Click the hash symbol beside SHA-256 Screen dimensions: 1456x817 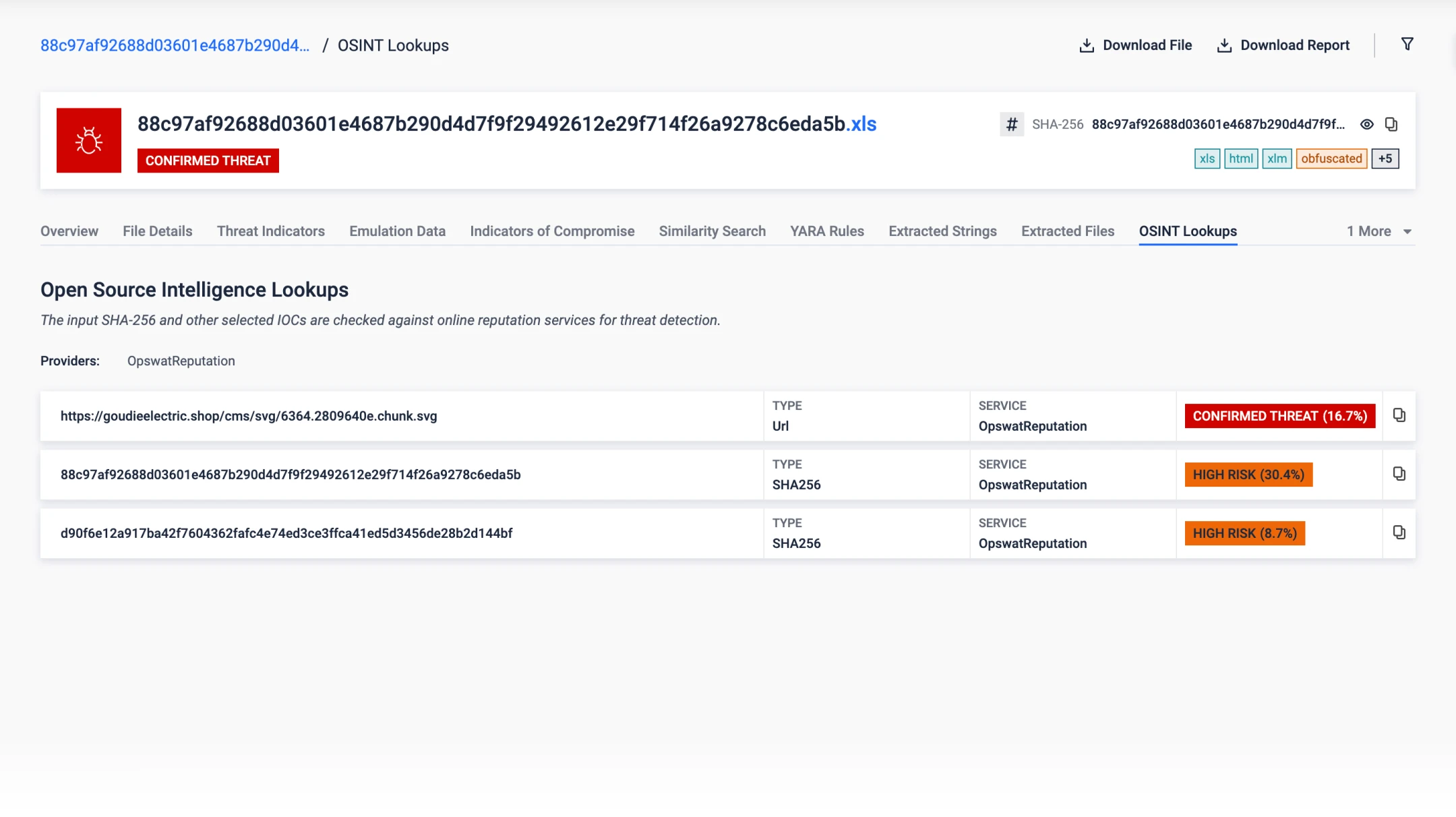pos(1011,125)
